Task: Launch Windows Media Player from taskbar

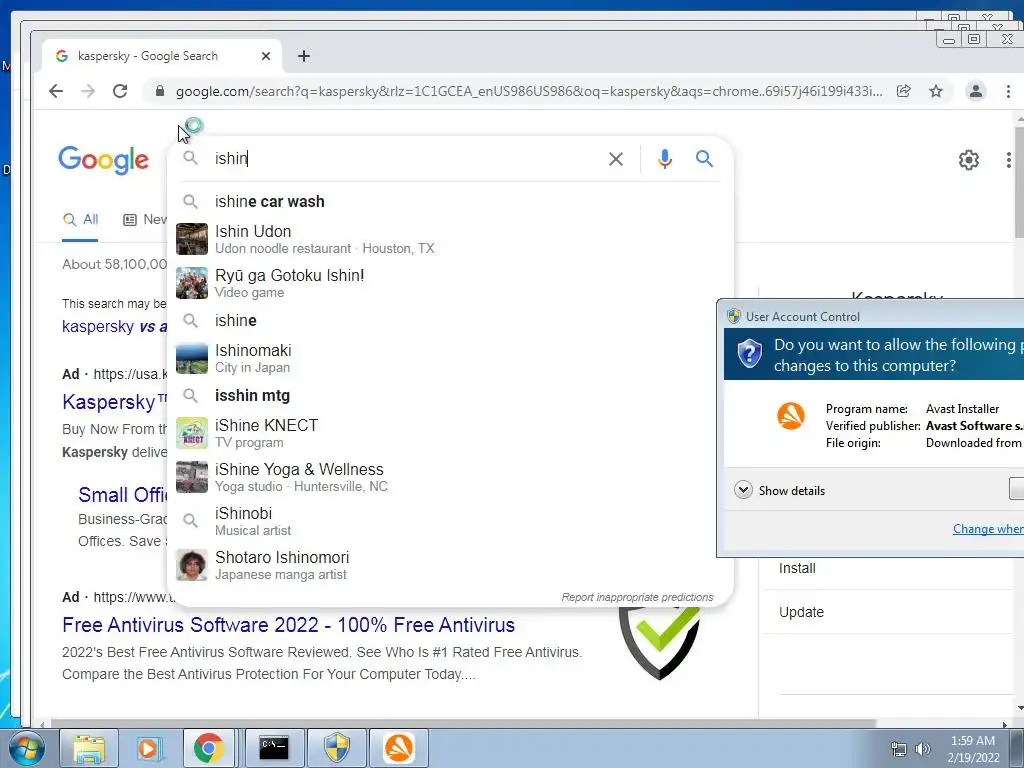Action: [149, 748]
